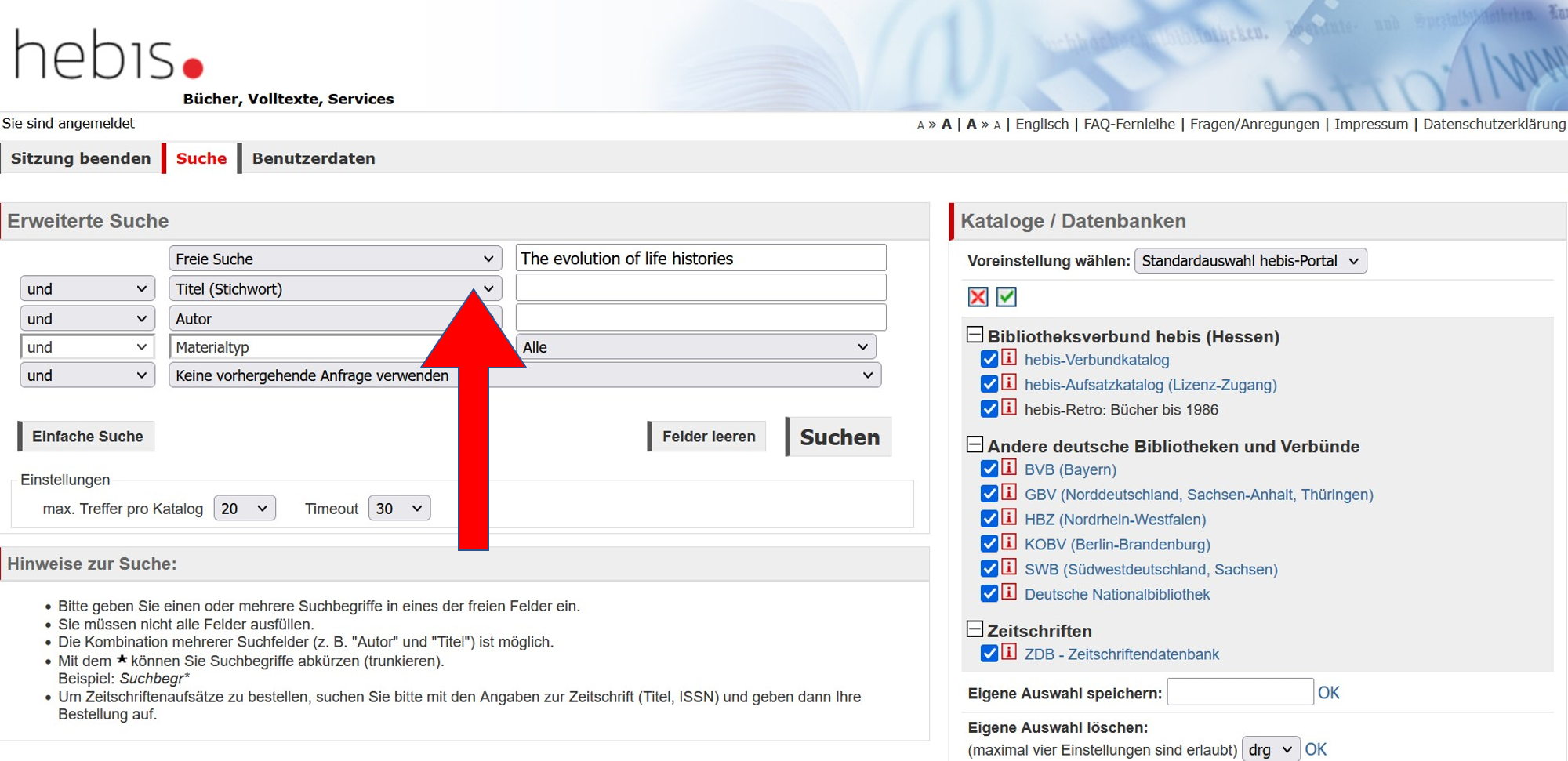1568x761 pixels.
Task: Uncheck HBZ (Nordrhein-Westfalen) checkbox
Action: tap(989, 519)
